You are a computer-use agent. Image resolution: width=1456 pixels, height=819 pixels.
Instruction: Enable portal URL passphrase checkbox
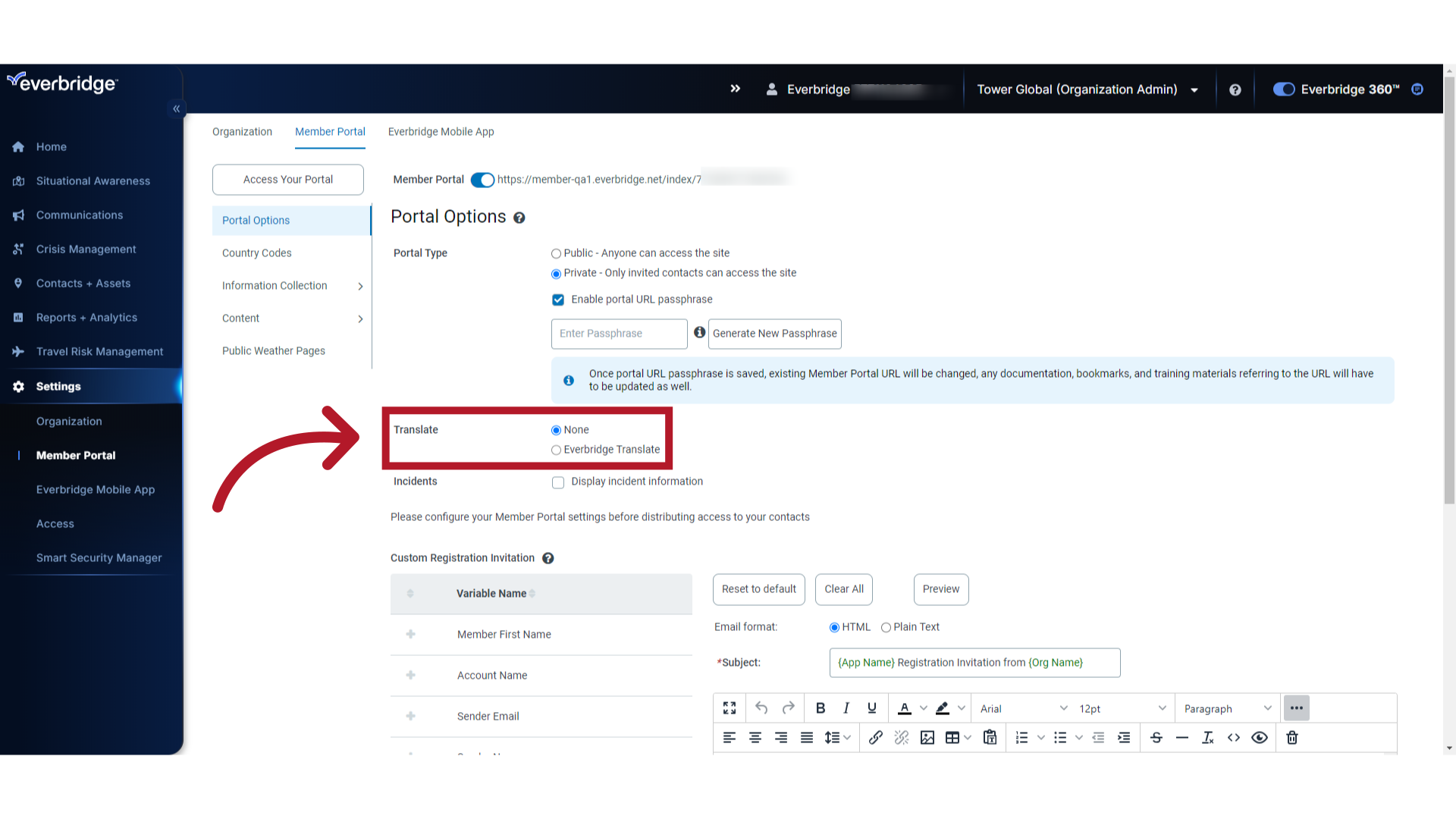coord(558,299)
